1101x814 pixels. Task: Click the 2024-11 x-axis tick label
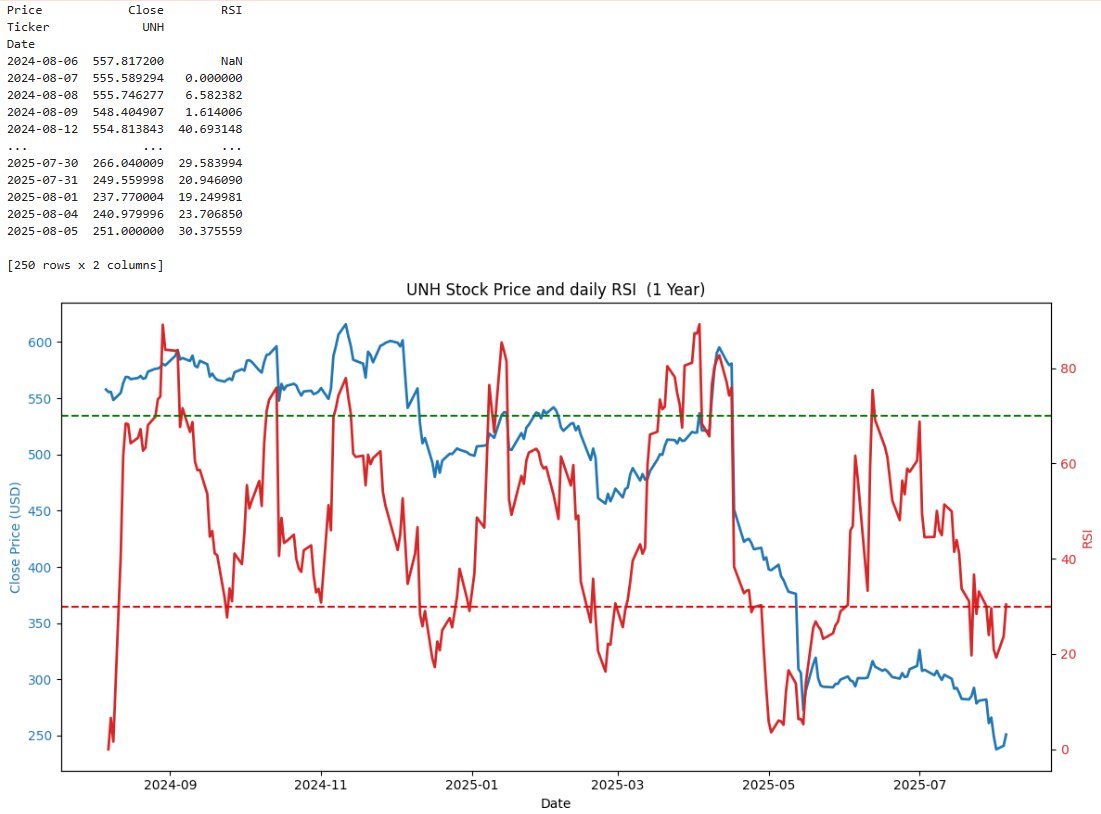tap(320, 785)
